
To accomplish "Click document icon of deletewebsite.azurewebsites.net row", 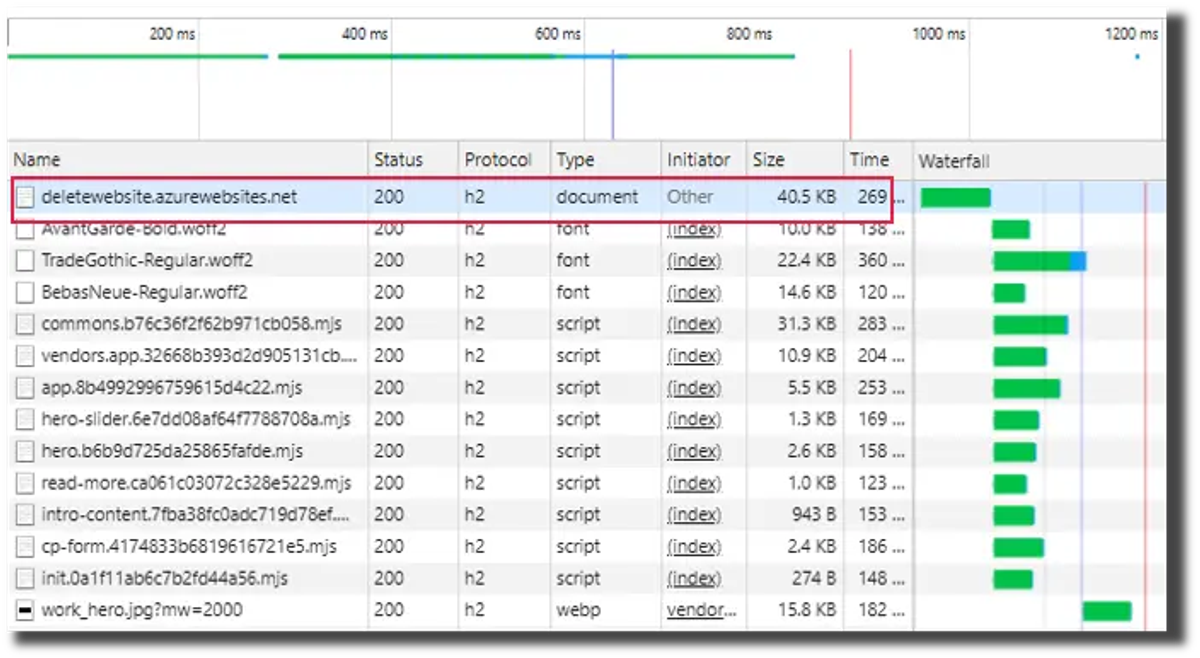I will coord(25,197).
